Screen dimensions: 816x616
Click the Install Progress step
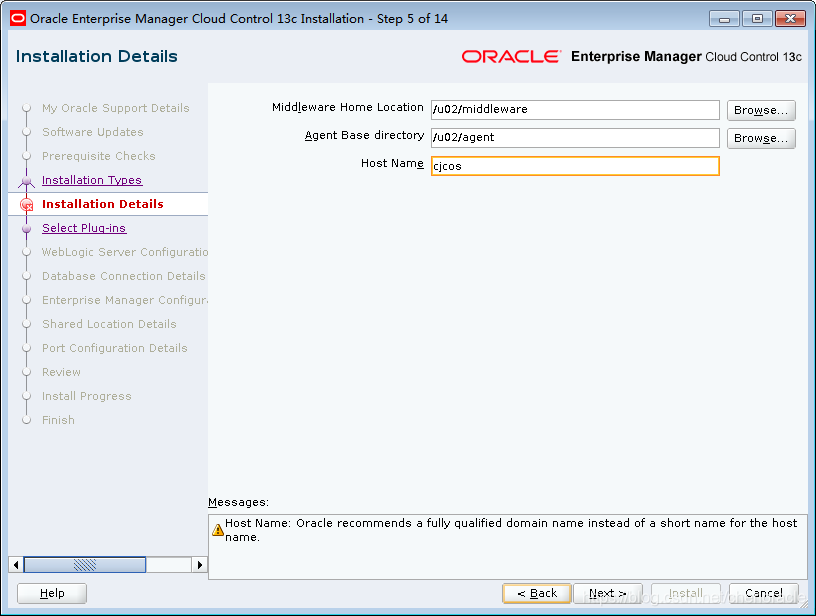pyautogui.click(x=86, y=396)
